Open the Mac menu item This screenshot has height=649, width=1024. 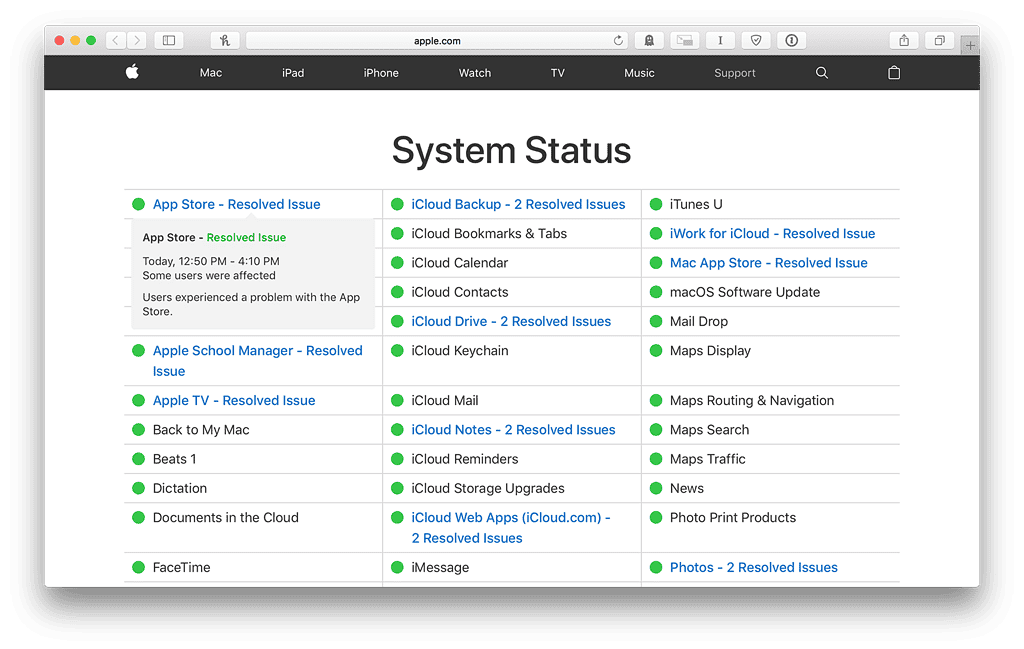tap(211, 73)
